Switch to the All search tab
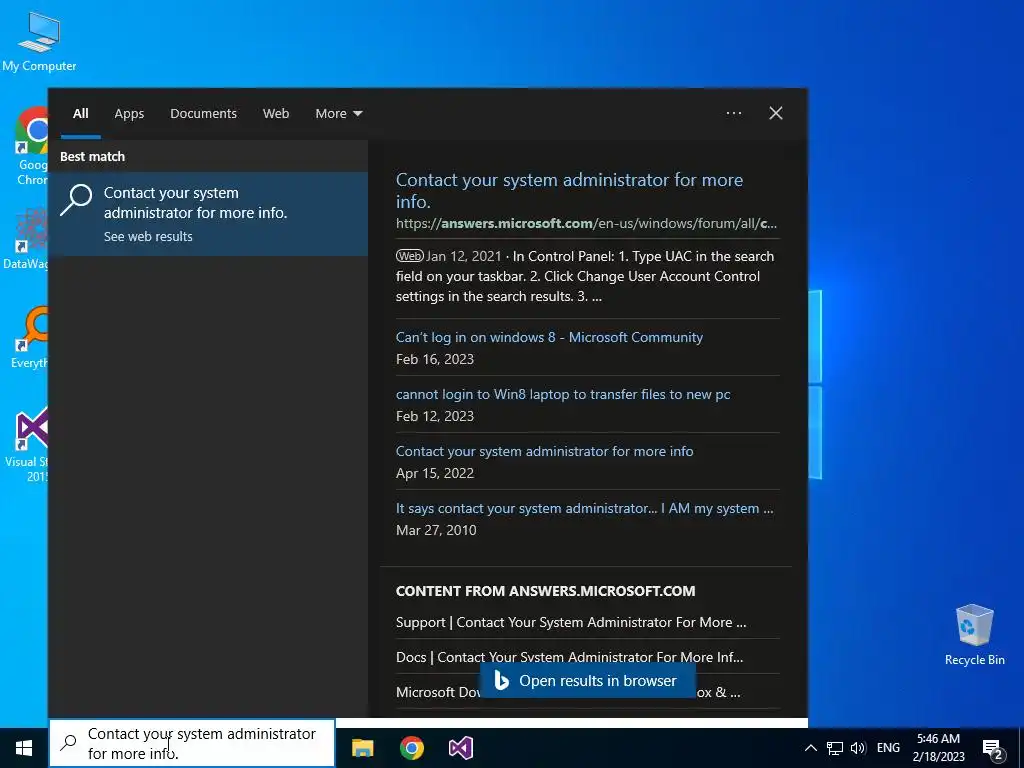 (80, 113)
